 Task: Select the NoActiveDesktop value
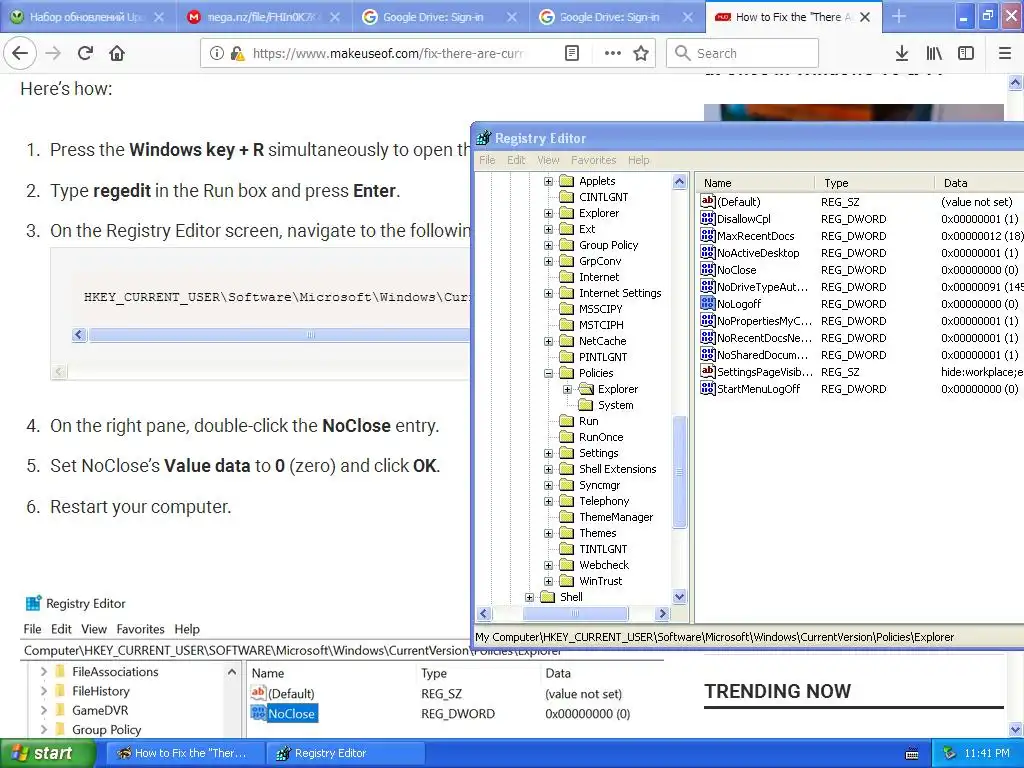point(758,253)
